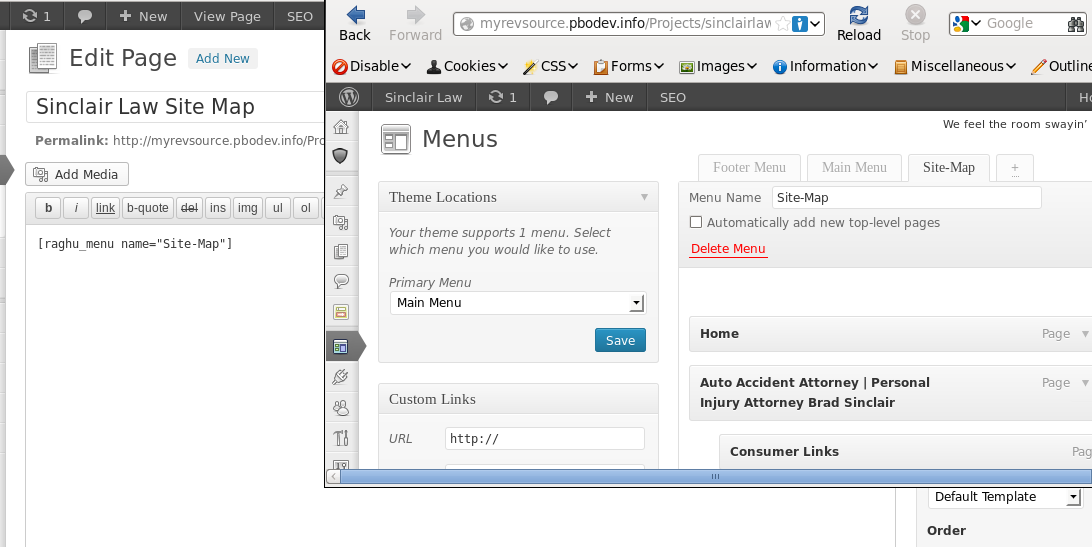Screen dimensions: 1092x547
Task: Click updates icon in Edit Page admin bar
Action: [29, 15]
